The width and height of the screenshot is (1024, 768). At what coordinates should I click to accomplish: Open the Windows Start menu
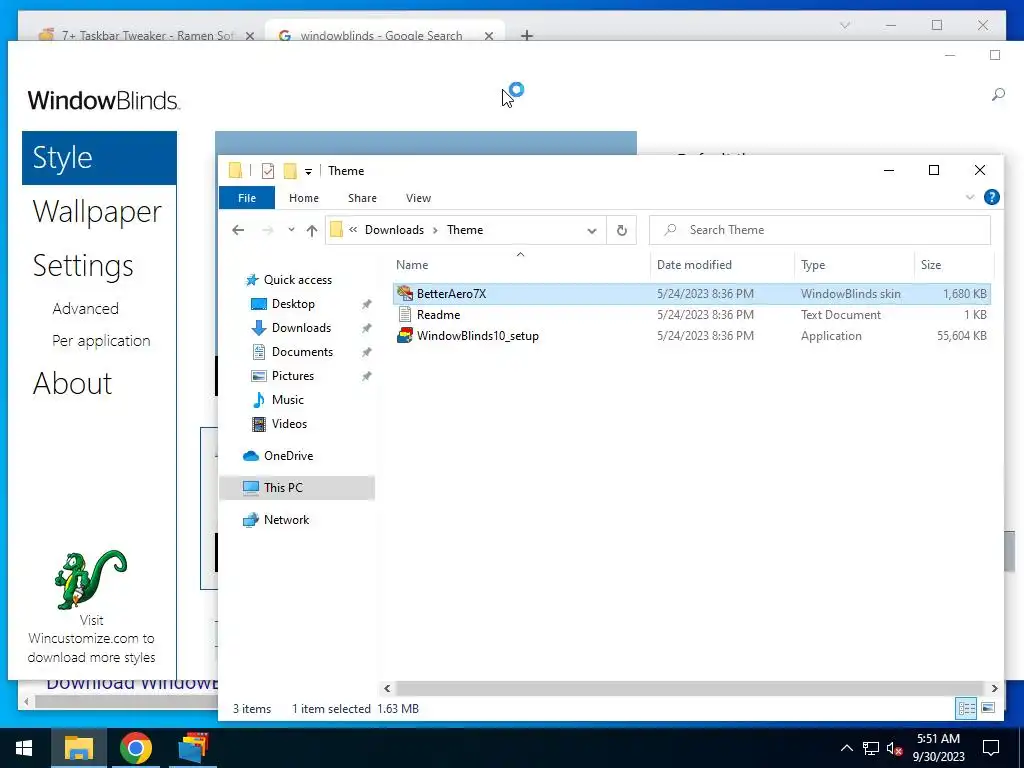(x=25, y=748)
